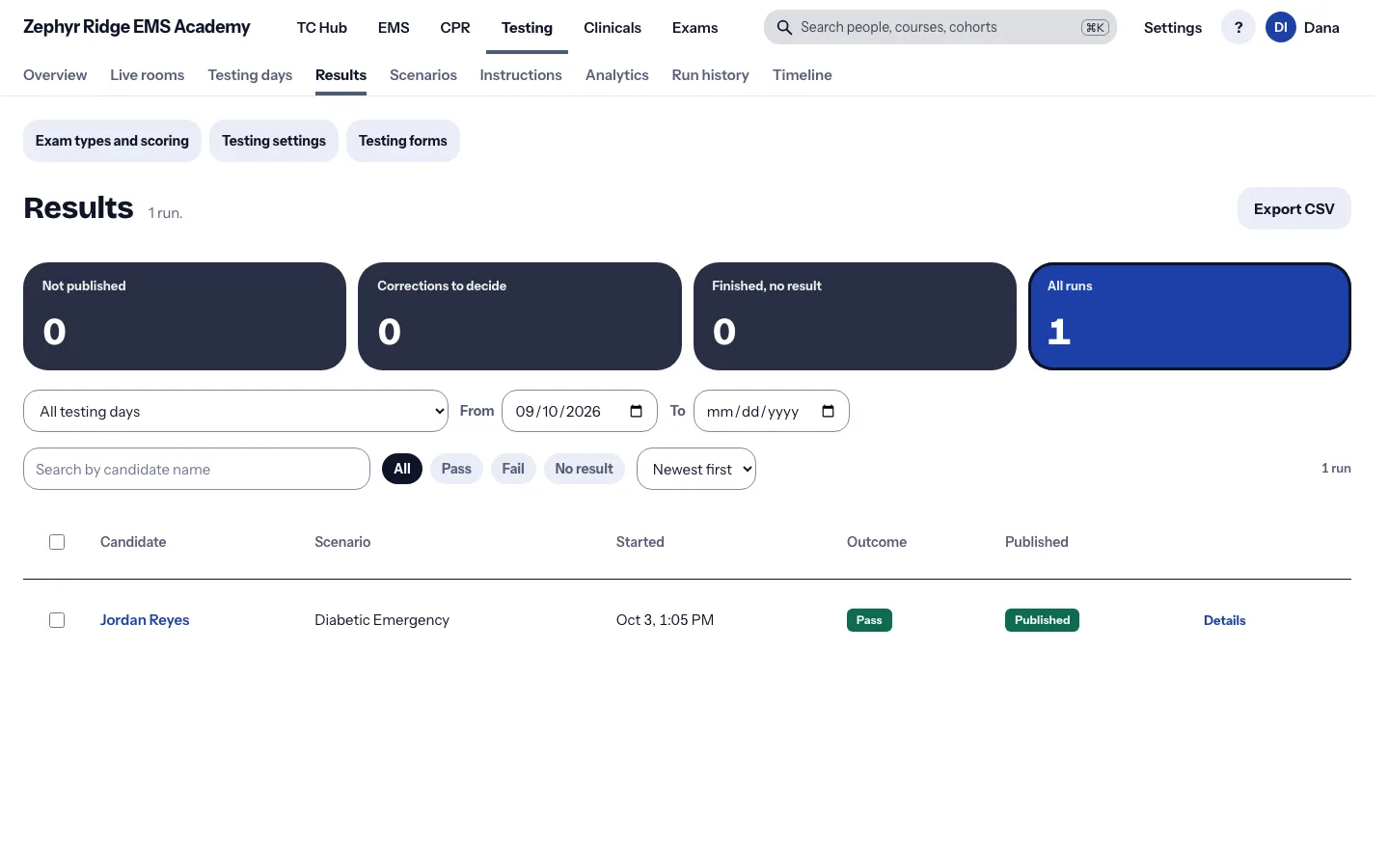Open the EMS nav item
The height and width of the screenshot is (868, 1389).
pyautogui.click(x=394, y=28)
